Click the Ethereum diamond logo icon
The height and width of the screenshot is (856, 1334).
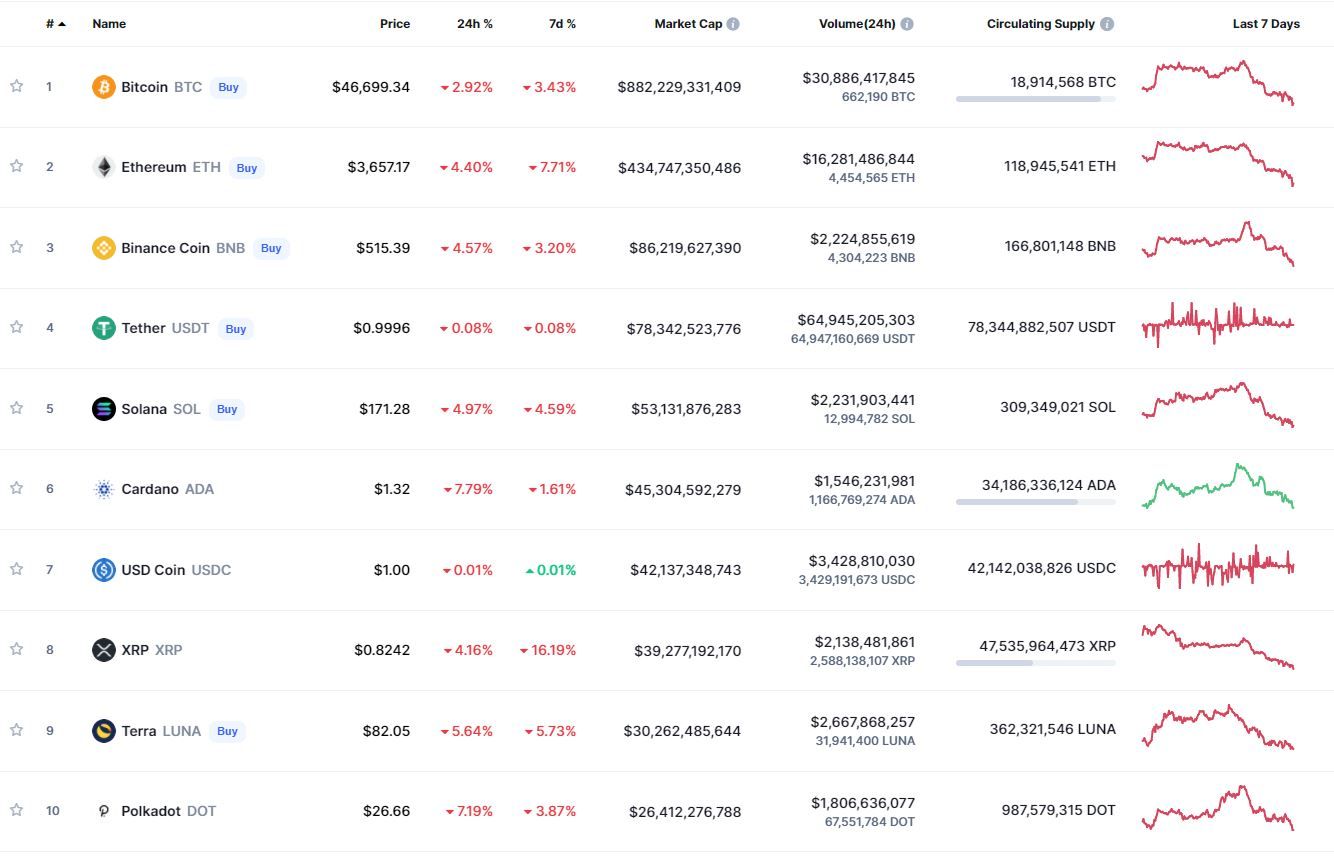104,167
